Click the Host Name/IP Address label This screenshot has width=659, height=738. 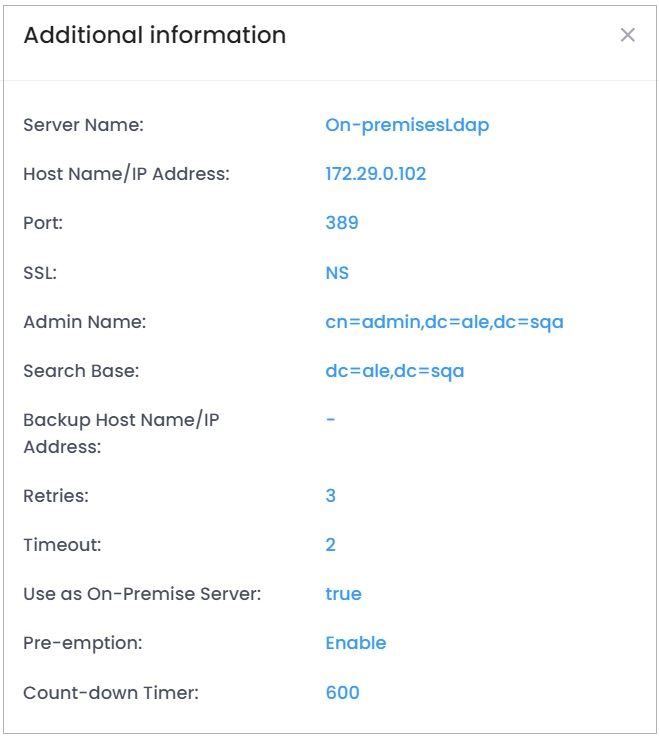[x=126, y=174]
